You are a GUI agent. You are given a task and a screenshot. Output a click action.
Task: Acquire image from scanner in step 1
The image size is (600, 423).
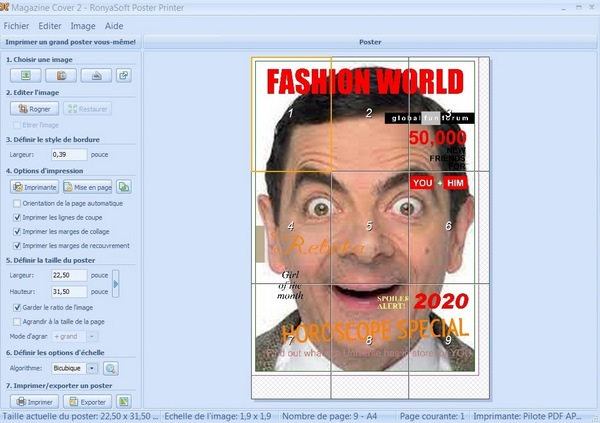pos(96,75)
